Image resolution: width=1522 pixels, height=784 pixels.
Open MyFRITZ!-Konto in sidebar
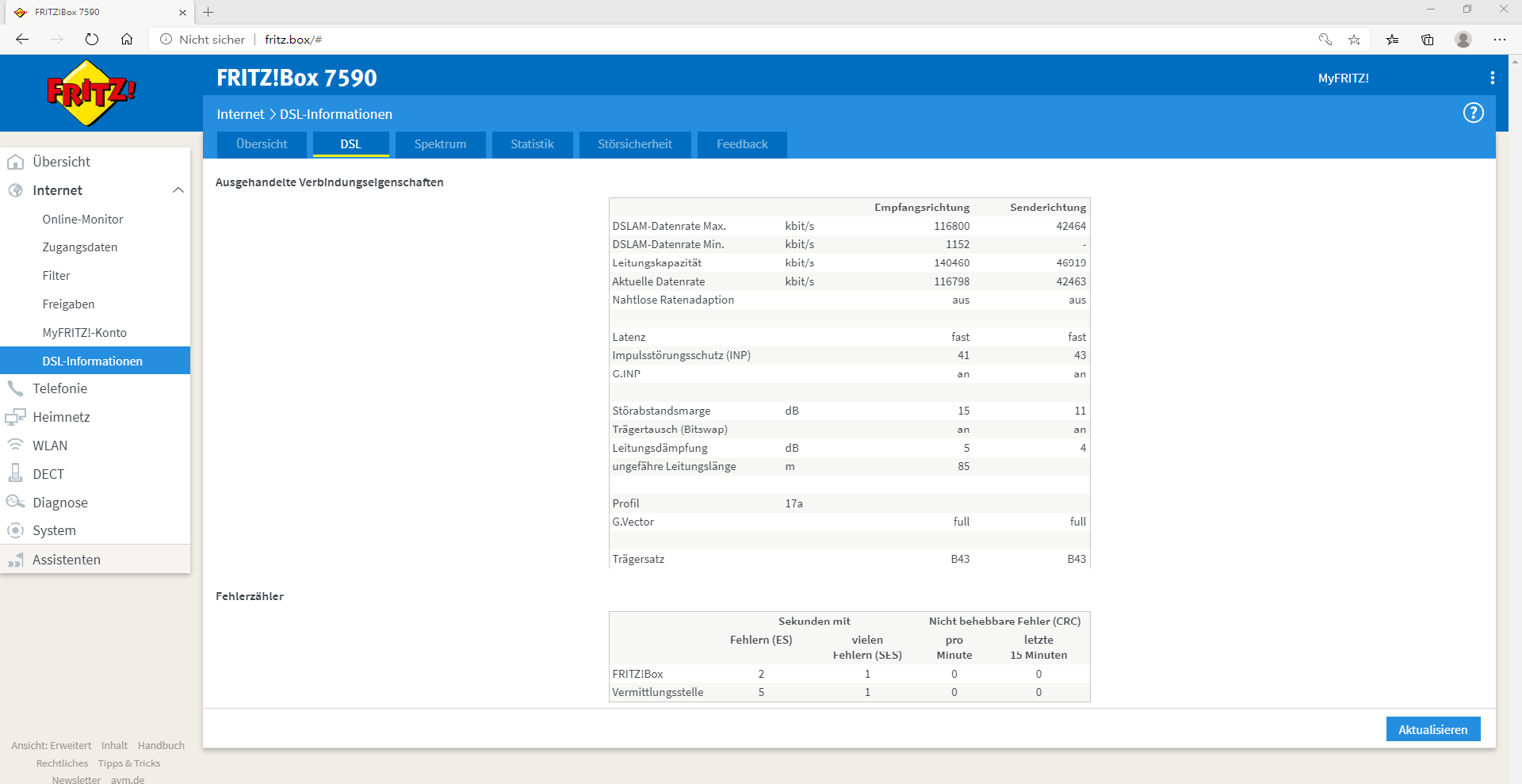(x=84, y=333)
